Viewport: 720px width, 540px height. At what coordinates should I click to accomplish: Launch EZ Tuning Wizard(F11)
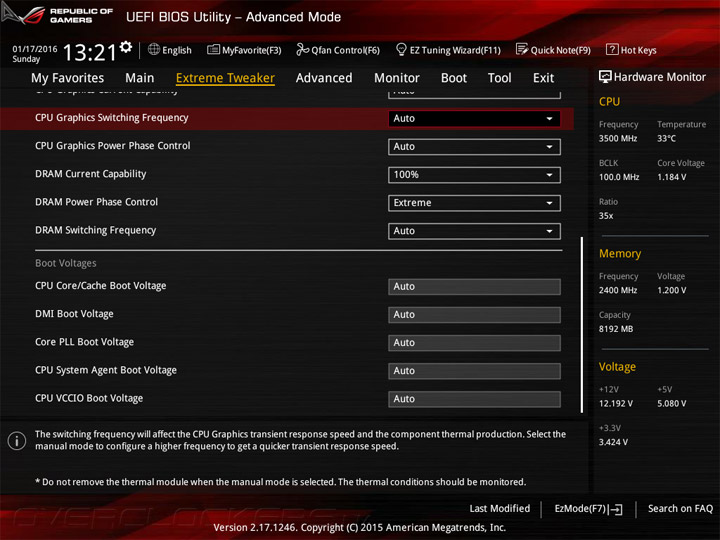[x=448, y=50]
